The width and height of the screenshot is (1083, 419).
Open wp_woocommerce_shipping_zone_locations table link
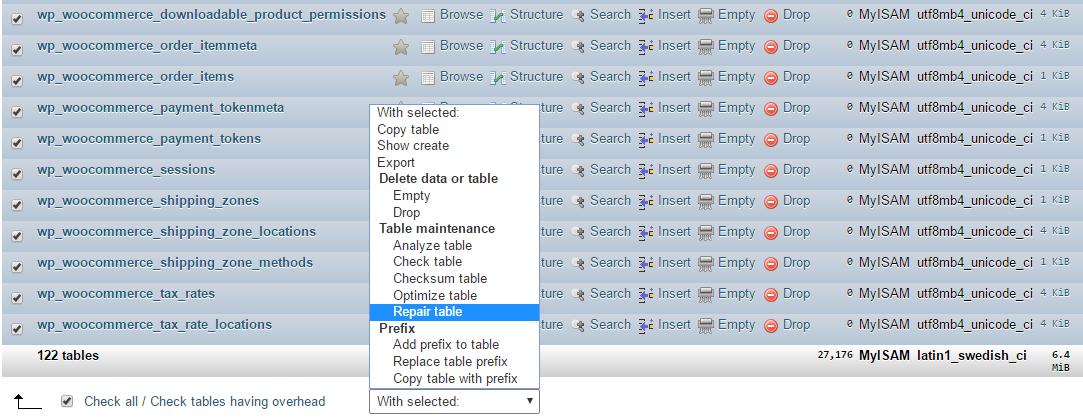pos(177,232)
